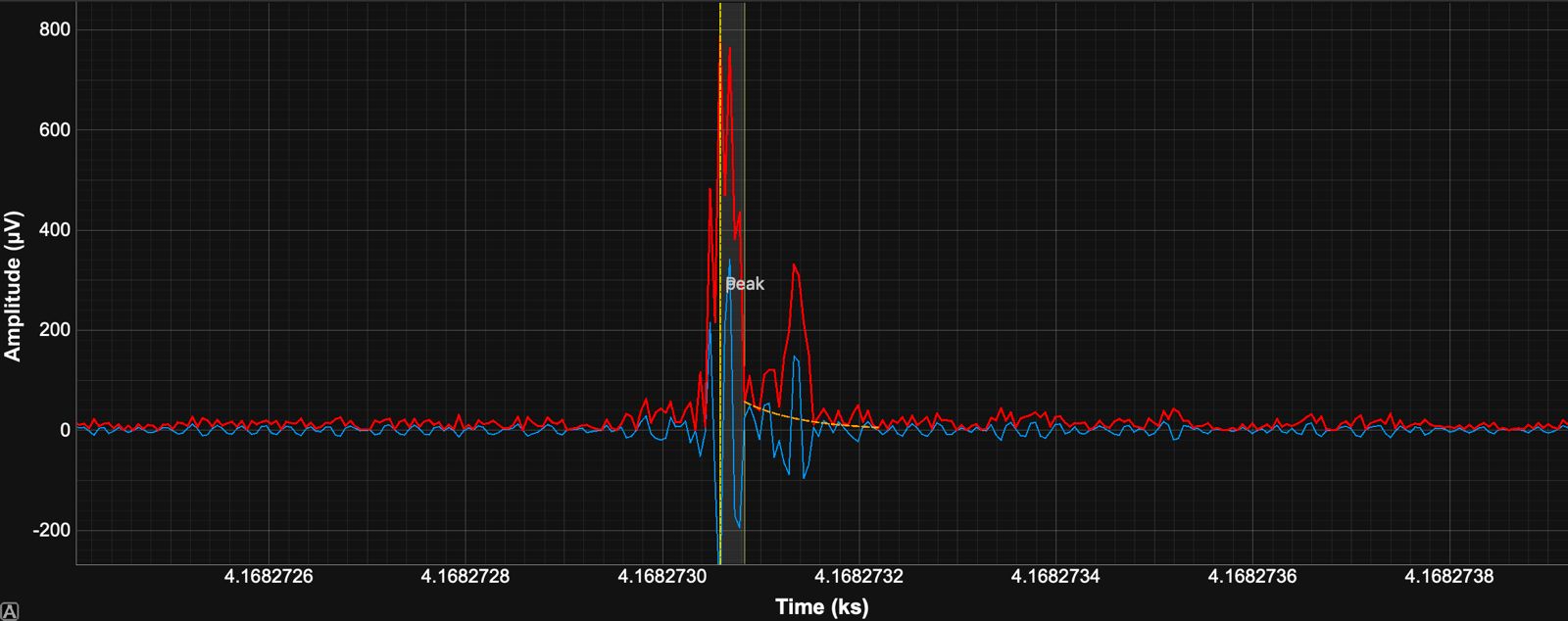Click the 4.1682734 time tick label
1568x621 pixels.
point(1055,577)
